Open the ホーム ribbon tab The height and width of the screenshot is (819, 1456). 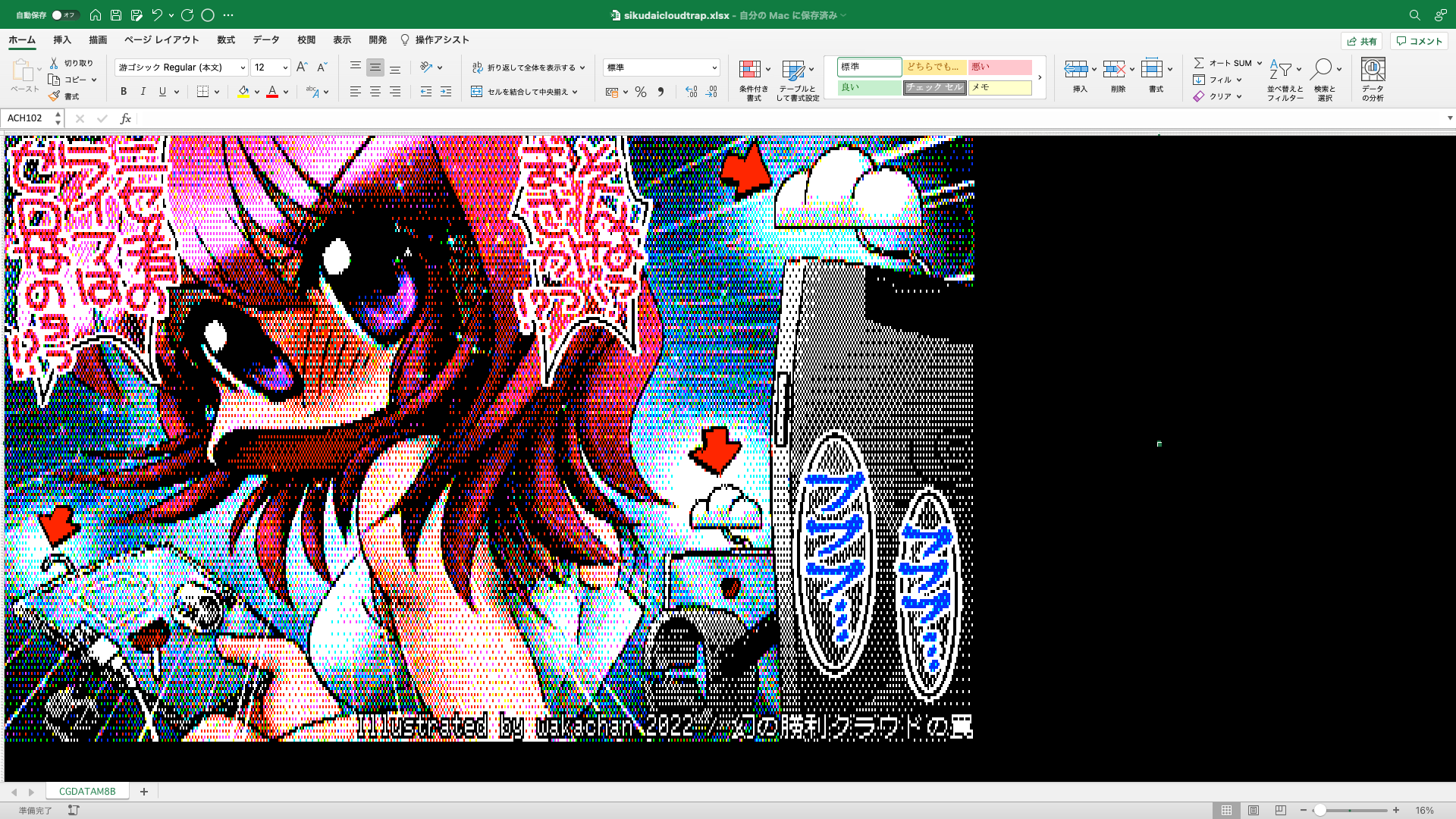[22, 40]
